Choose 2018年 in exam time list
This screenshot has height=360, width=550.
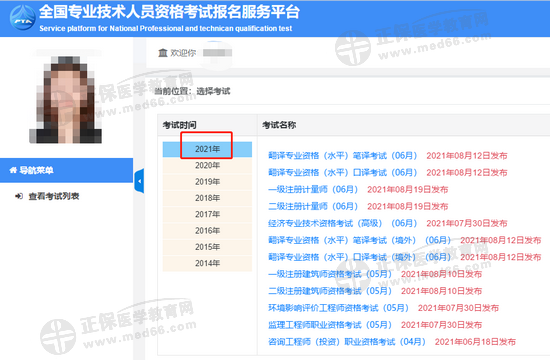click(x=207, y=198)
